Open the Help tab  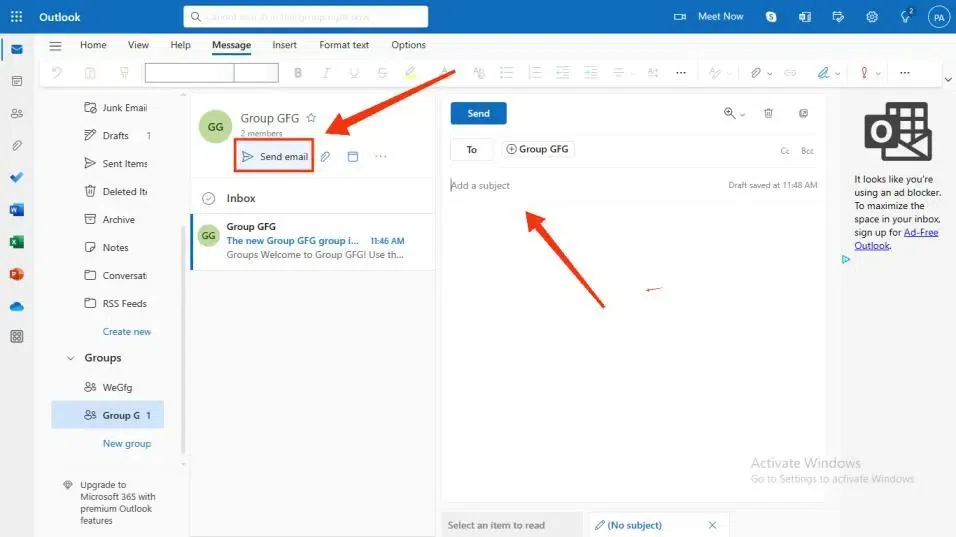tap(180, 44)
